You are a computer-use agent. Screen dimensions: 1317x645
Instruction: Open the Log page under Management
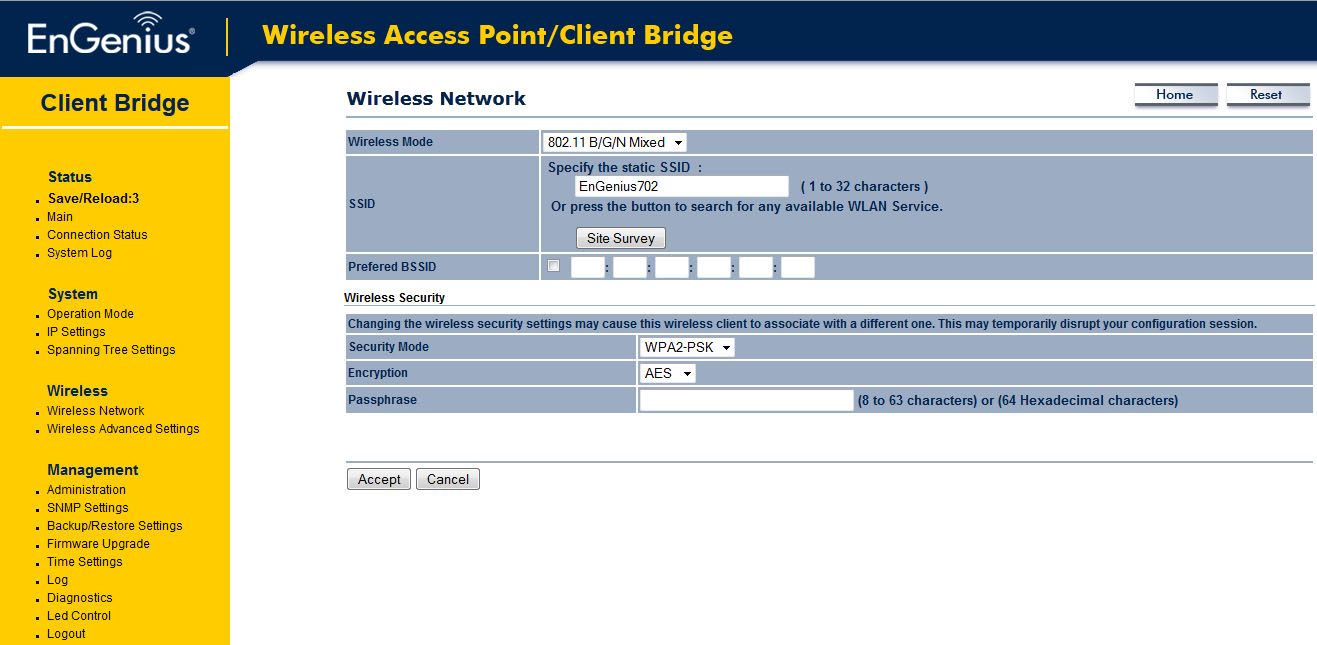pos(58,580)
